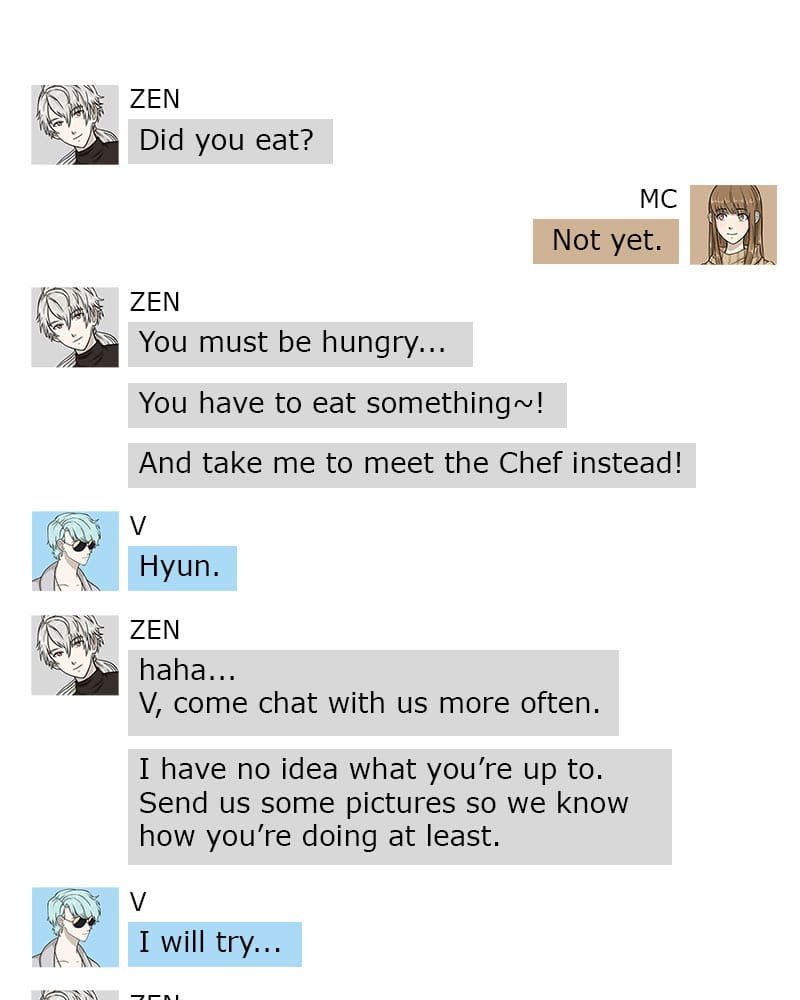Select MC's 'Not yet.' reply bubble
800x1000 pixels.
(x=605, y=241)
